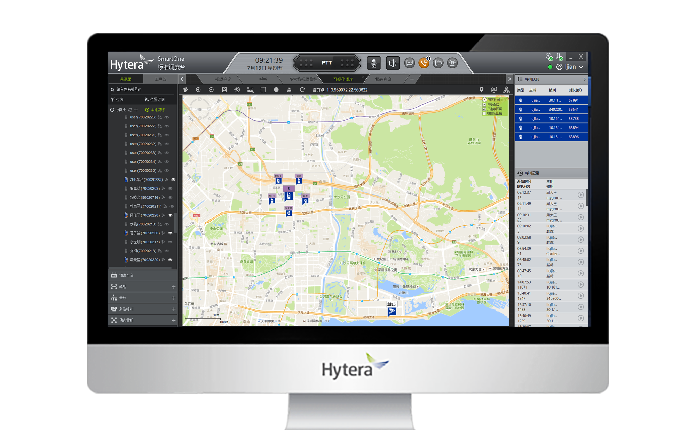Toggle the second option in the map layer legend
Image resolution: width=696 pixels, height=430 pixels.
pyautogui.click(x=485, y=105)
